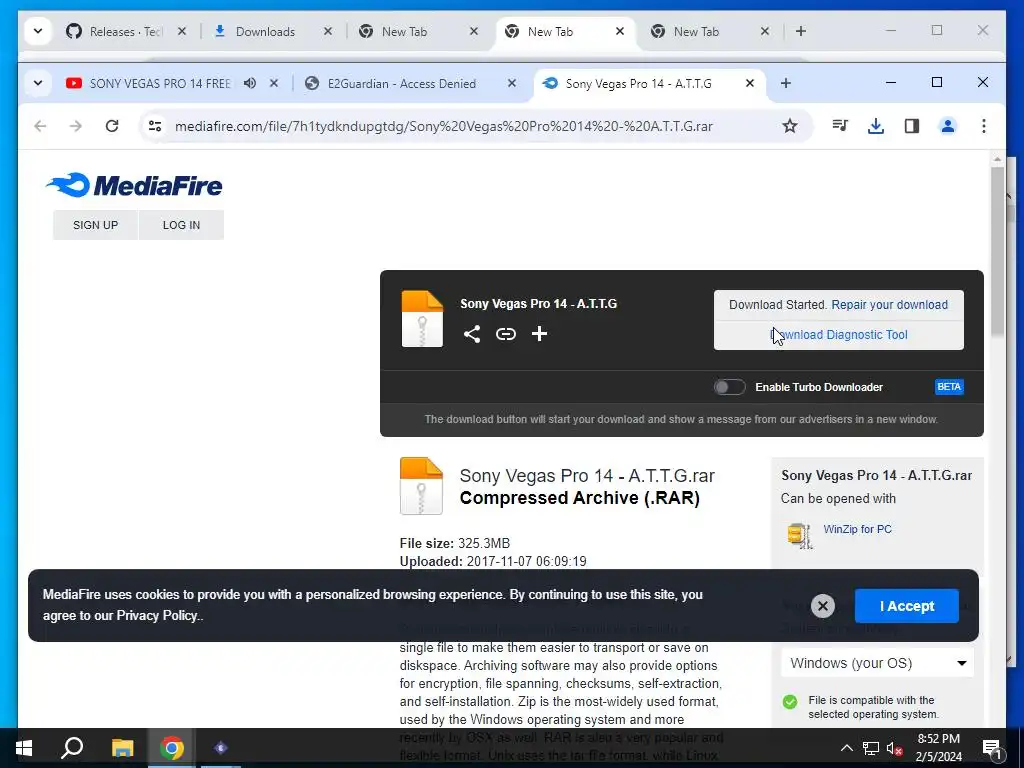Click Chrome icon in taskbar

tap(172, 748)
